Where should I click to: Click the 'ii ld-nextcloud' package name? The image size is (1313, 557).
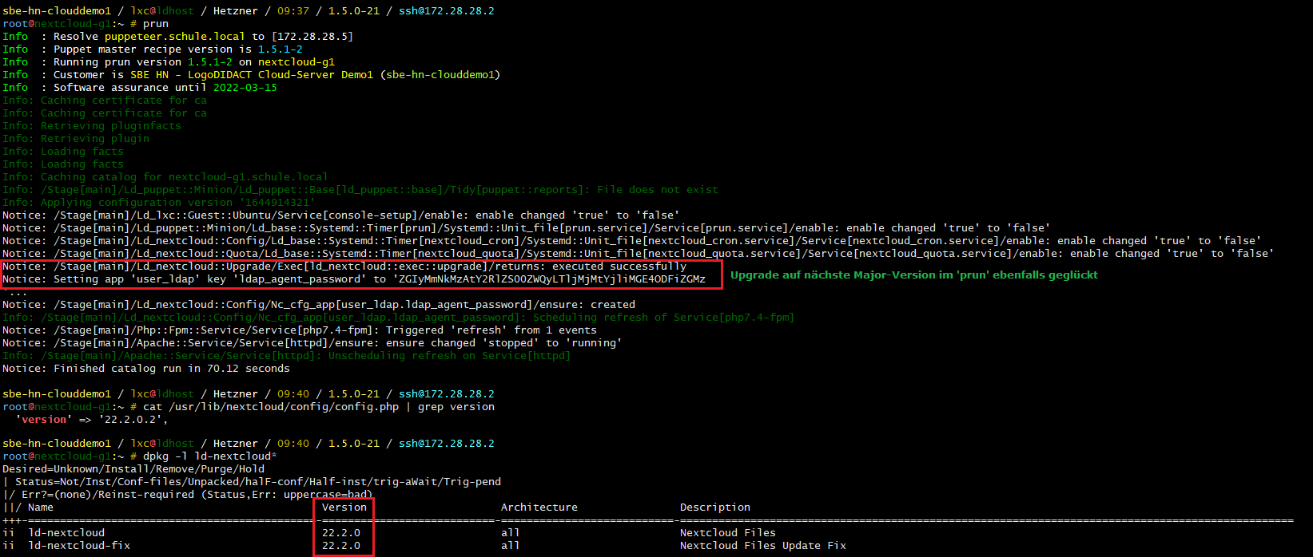[x=67, y=533]
